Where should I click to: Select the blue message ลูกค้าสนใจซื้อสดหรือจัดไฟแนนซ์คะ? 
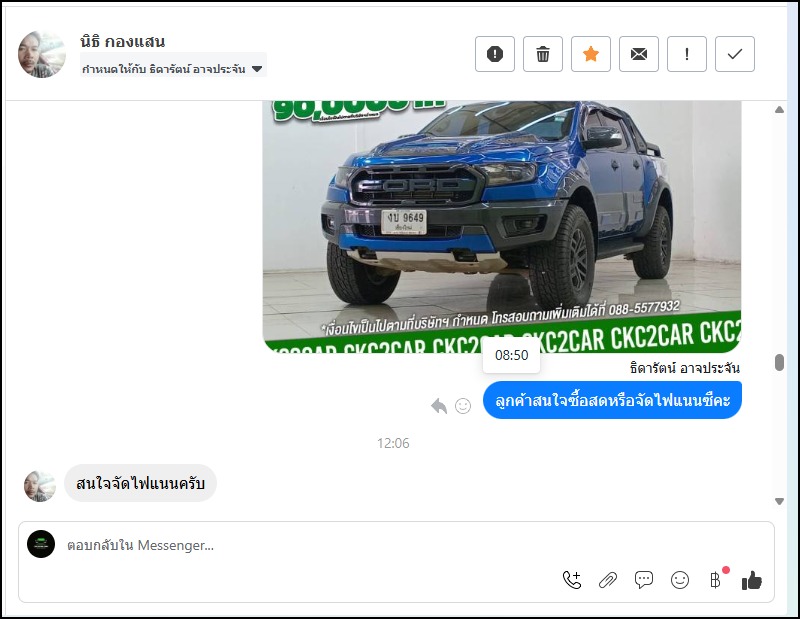click(x=612, y=400)
